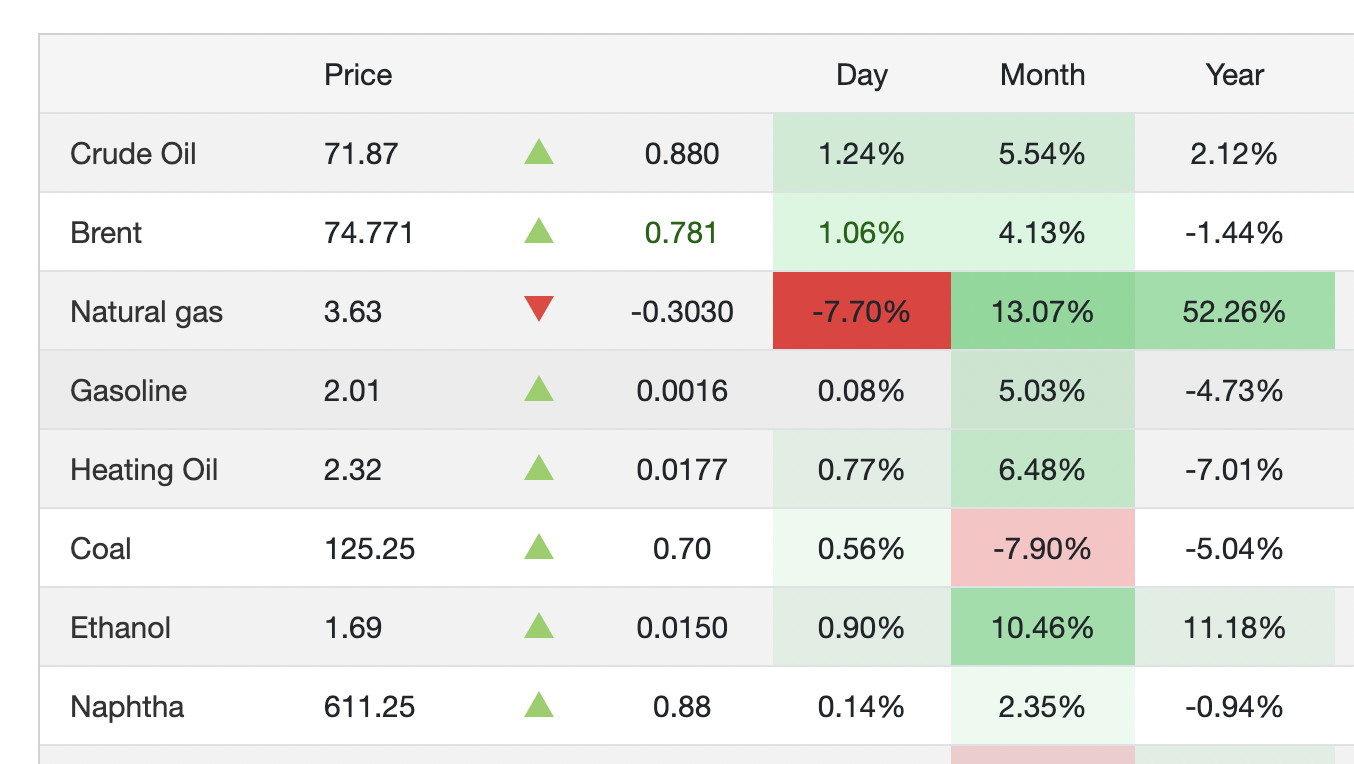The height and width of the screenshot is (764, 1354).
Task: Select the Brent price 74.771
Action: tap(369, 233)
